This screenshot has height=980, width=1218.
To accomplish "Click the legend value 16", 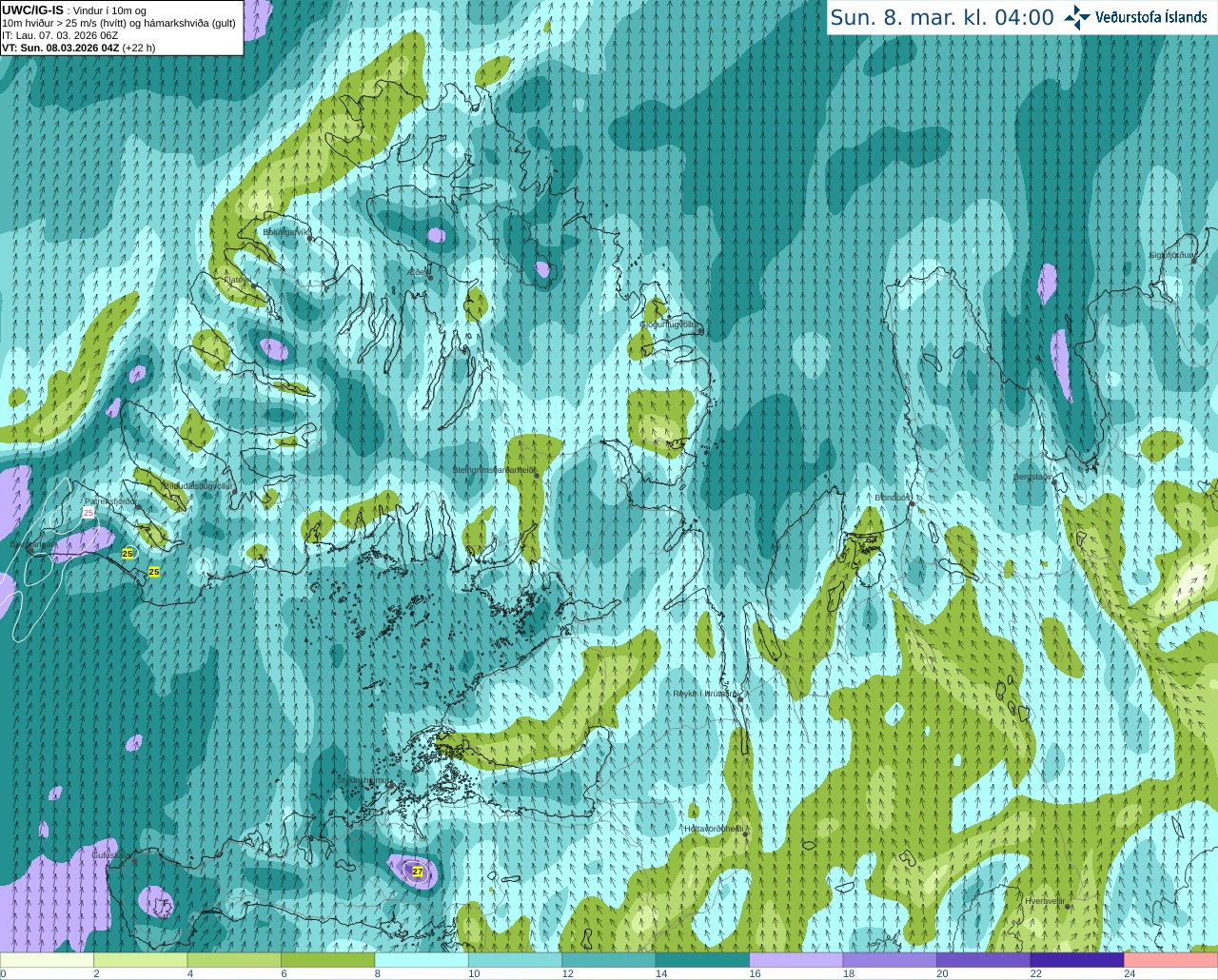I will click(755, 973).
